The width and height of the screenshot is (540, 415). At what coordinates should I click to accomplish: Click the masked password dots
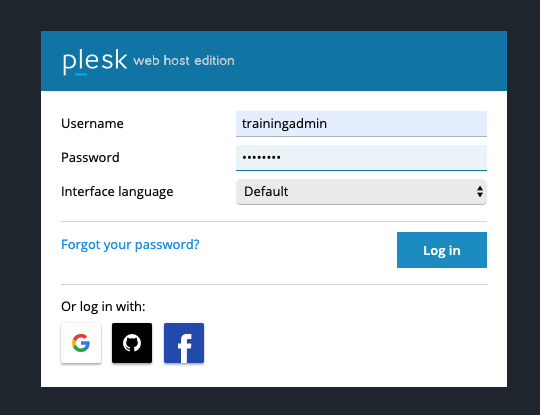tap(261, 158)
